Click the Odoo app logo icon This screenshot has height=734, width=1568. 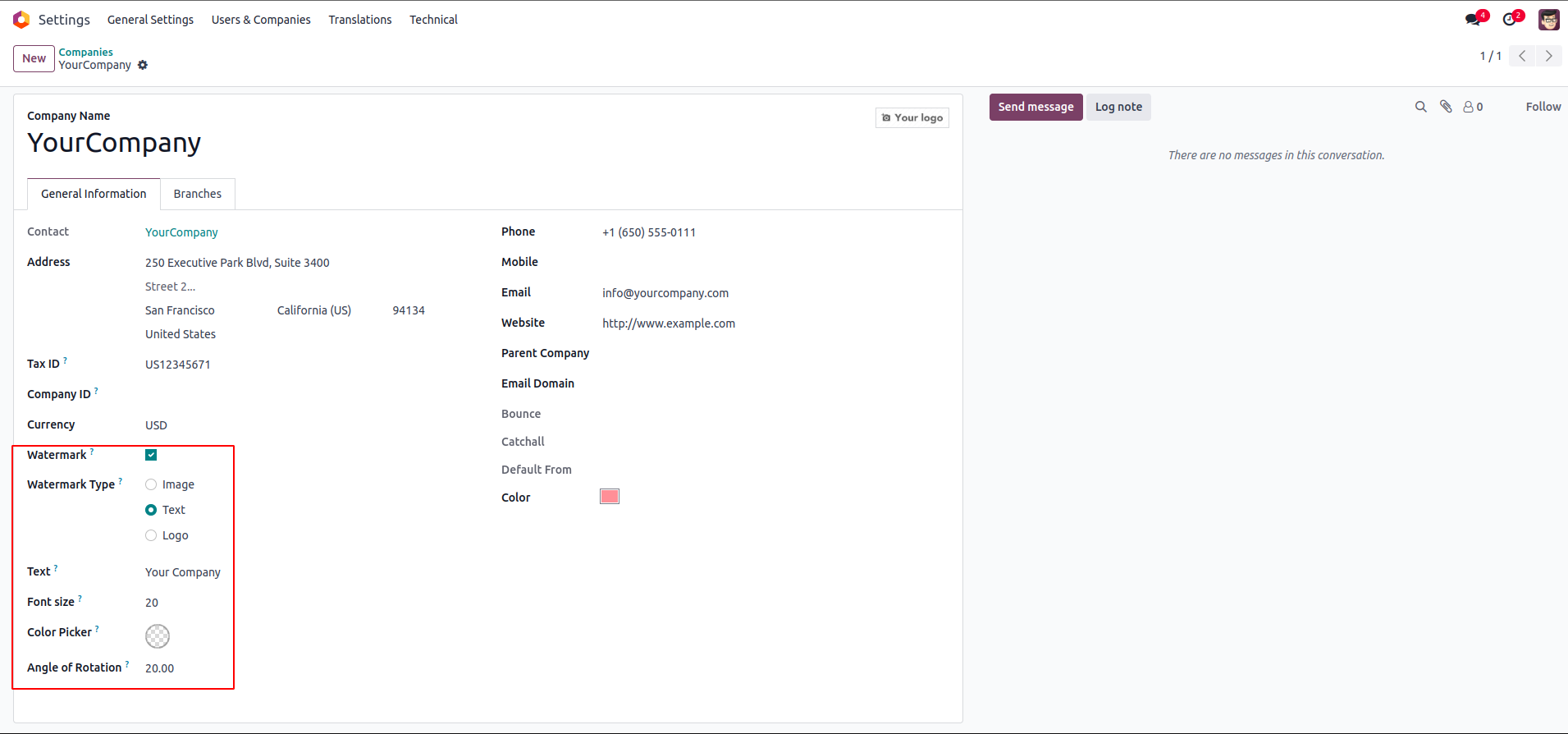coord(21,20)
